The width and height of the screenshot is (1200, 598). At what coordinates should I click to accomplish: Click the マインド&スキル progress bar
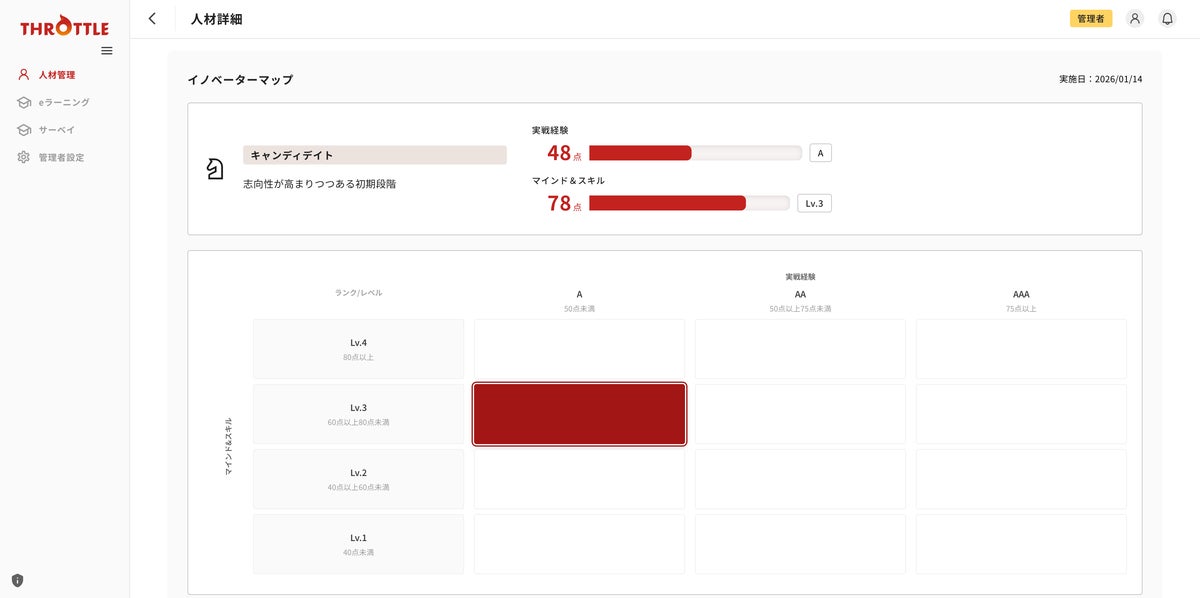689,203
